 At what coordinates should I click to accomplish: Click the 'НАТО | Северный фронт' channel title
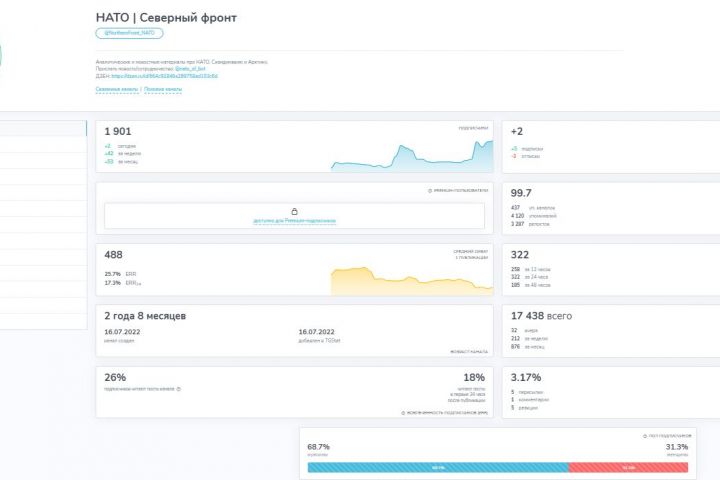(x=166, y=18)
